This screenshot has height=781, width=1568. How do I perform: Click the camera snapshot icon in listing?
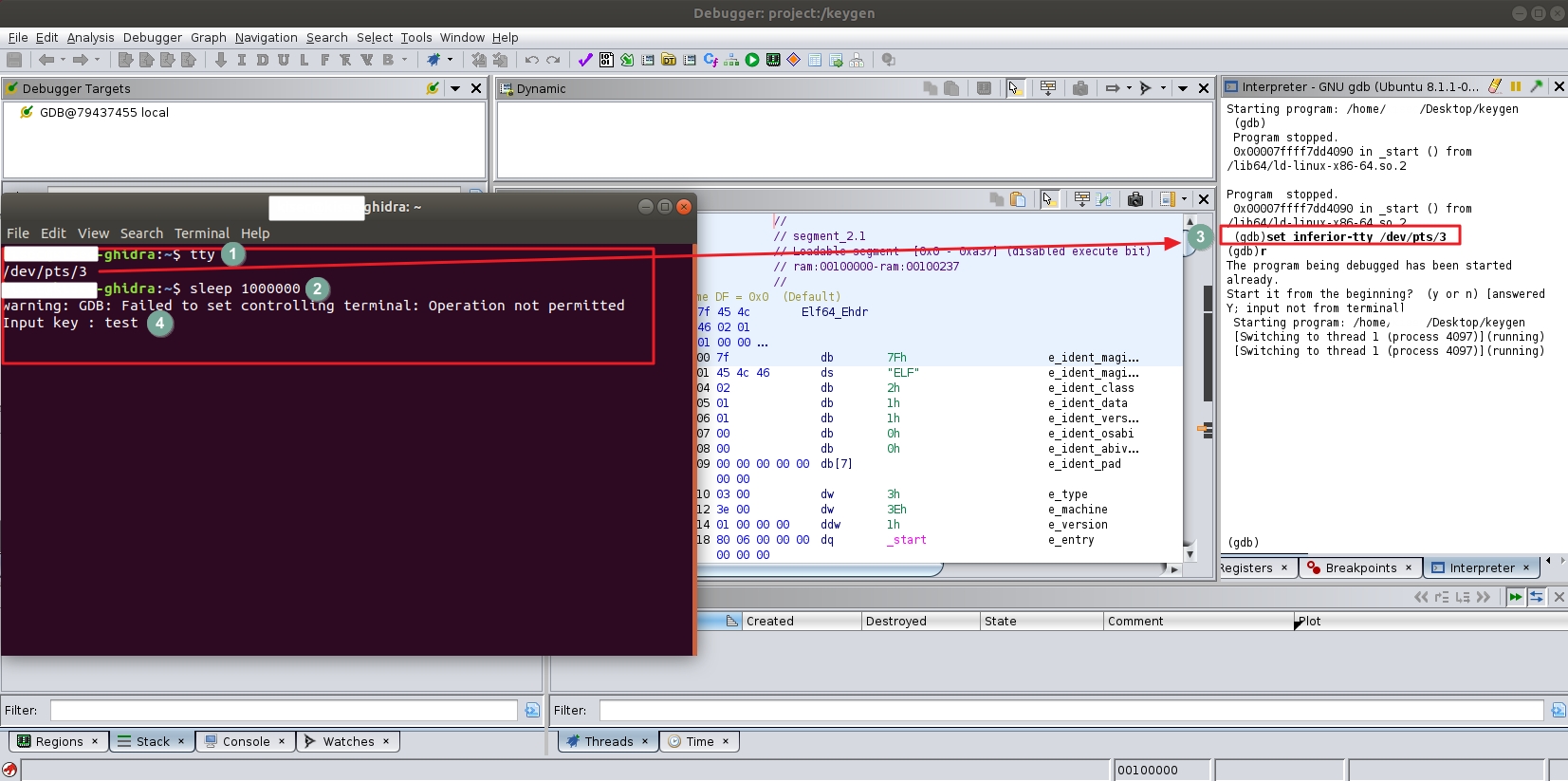[1135, 199]
